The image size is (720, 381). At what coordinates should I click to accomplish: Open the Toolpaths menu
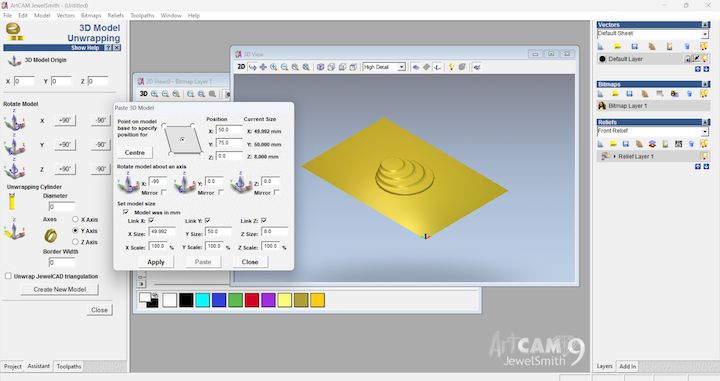(142, 15)
